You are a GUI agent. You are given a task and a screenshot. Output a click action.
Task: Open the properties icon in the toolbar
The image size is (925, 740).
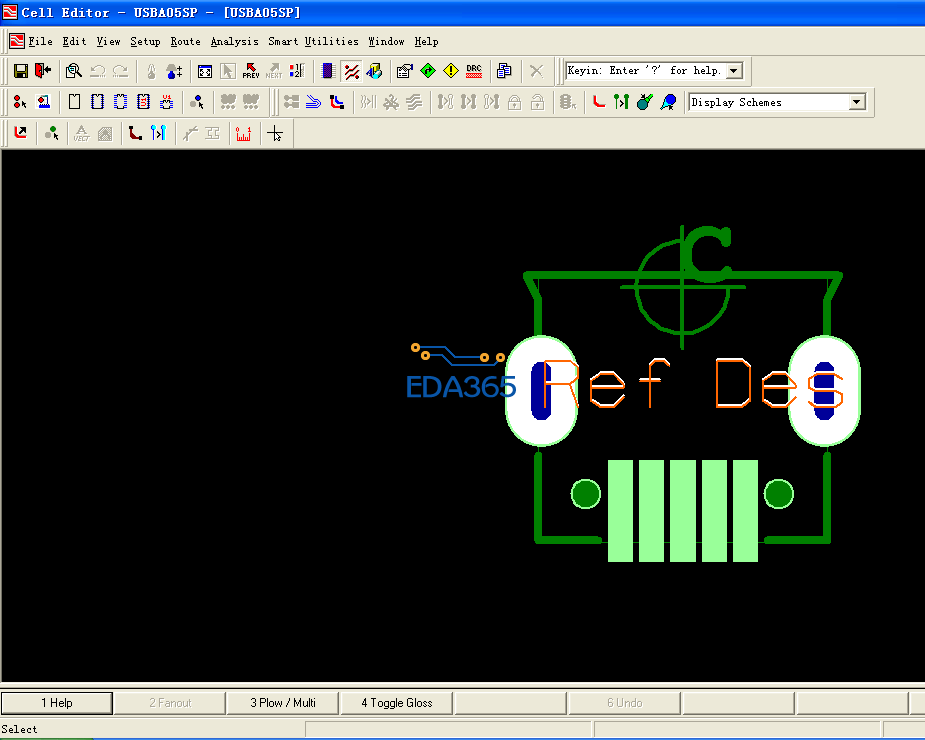click(x=404, y=71)
